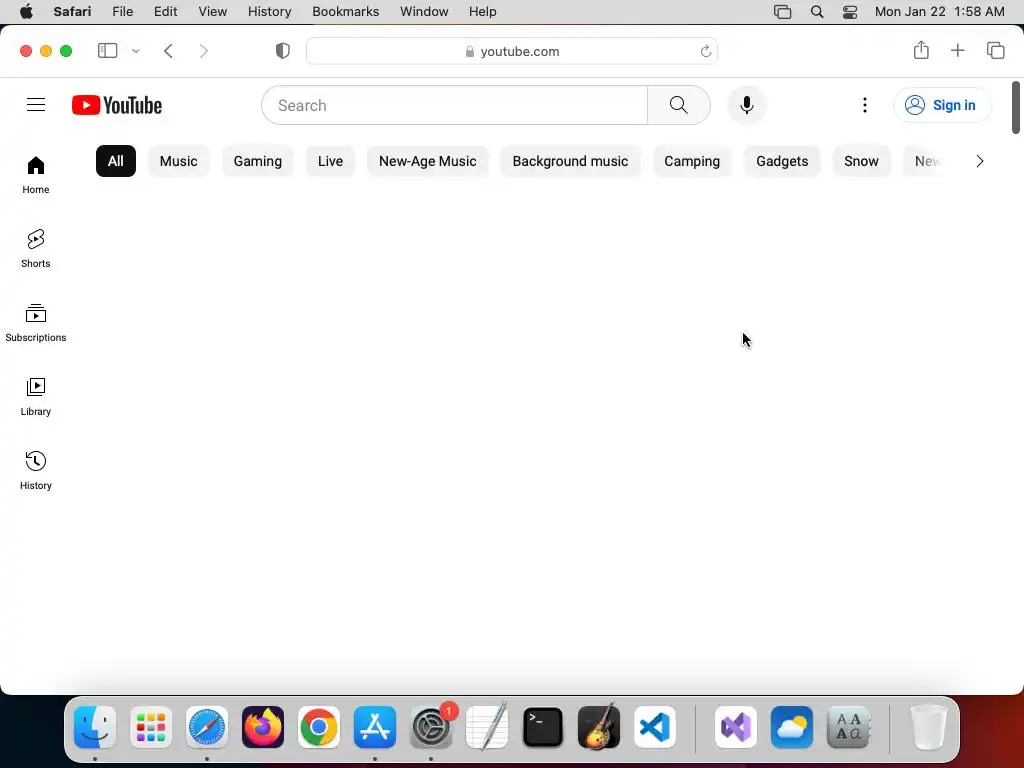Filter by Gaming chip
Screen dimensions: 1024x768
257,161
